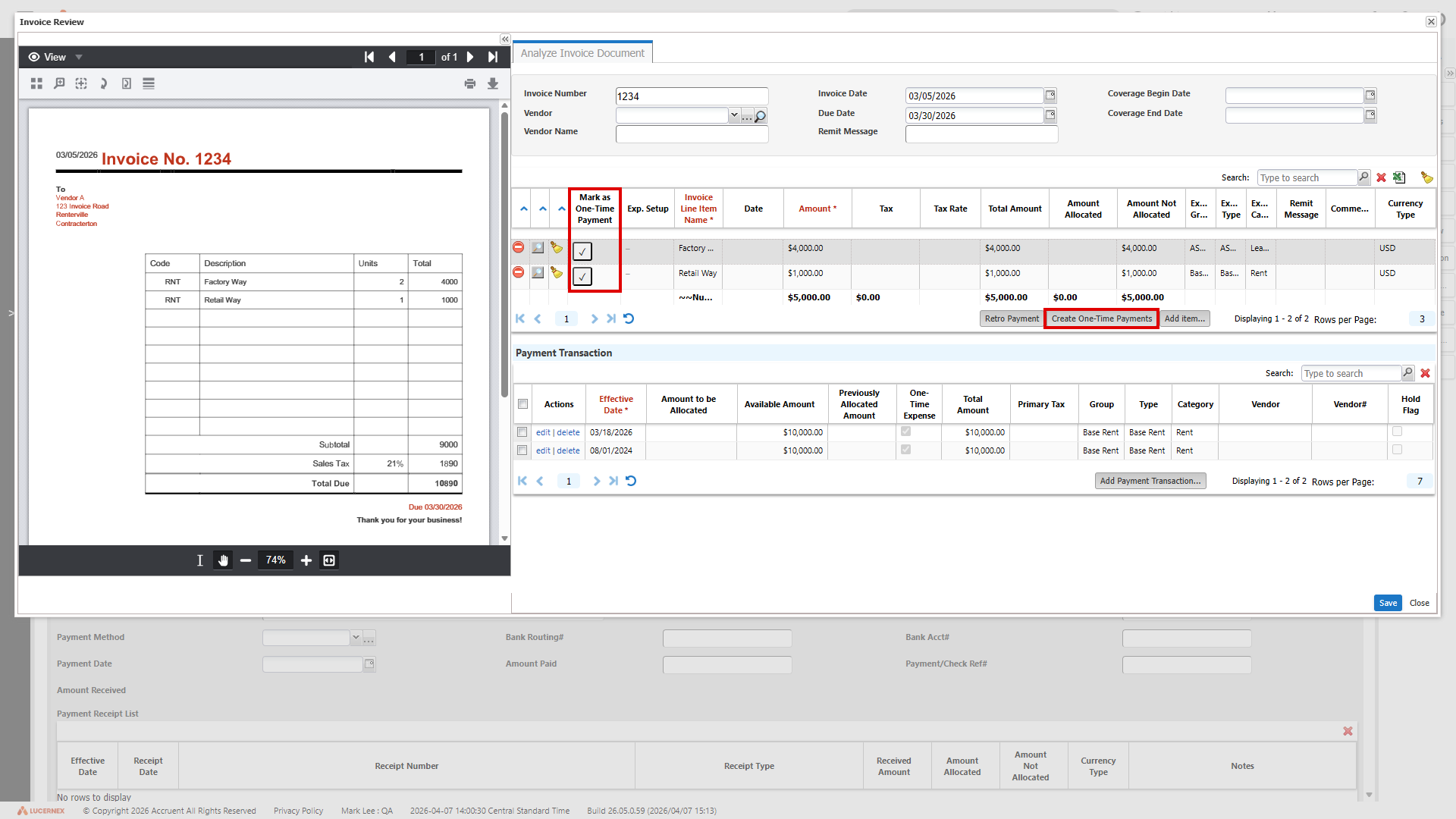Click the Close button in Invoice Review
Image resolution: width=1456 pixels, height=819 pixels.
[x=1419, y=603]
